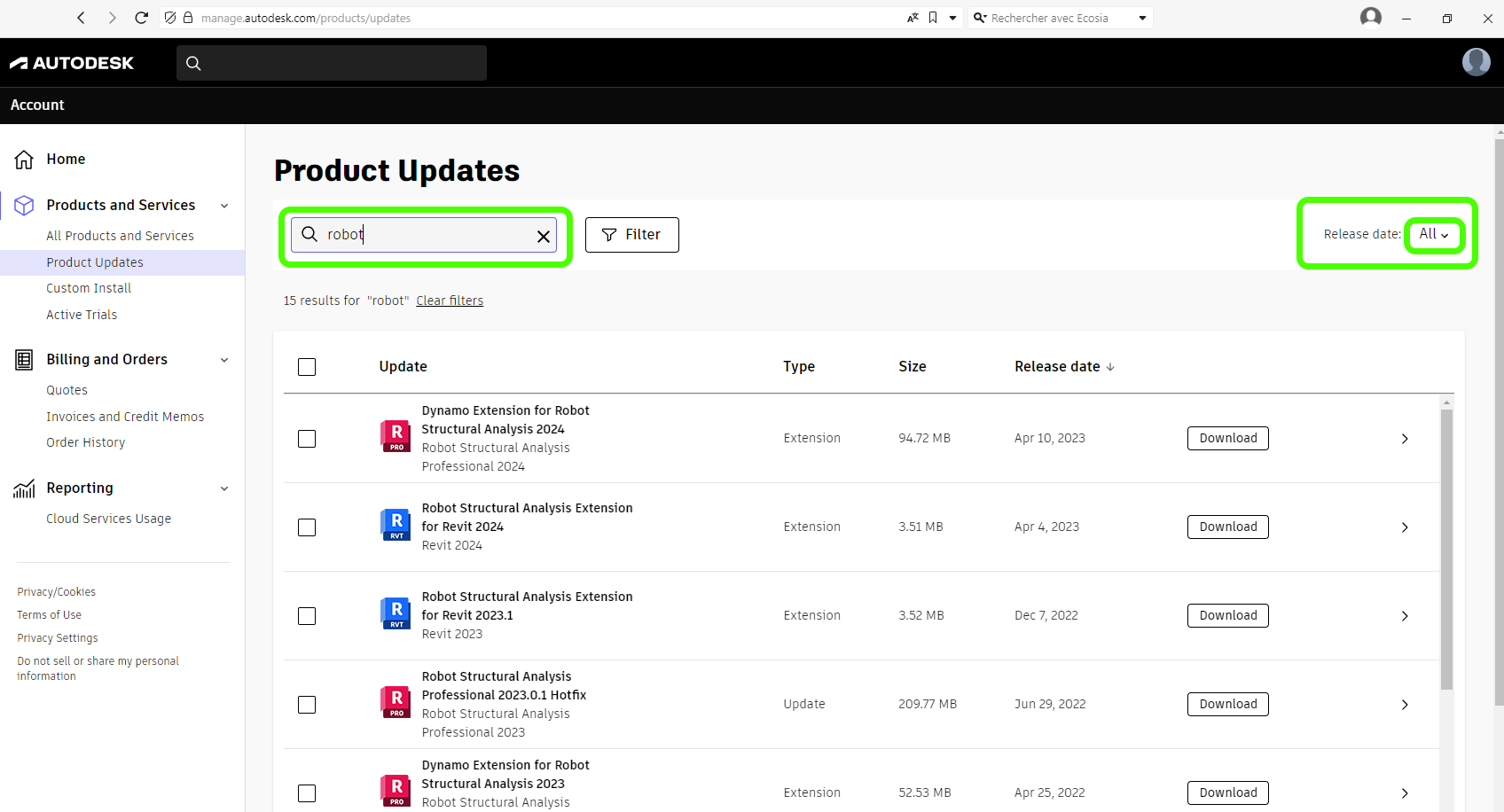Check the Dynamo Extension 2024 row checkbox

(x=307, y=438)
